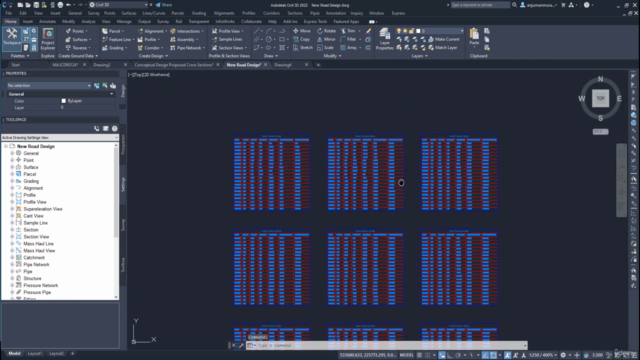Click the Toolspace help icon
The image size is (640, 360).
tap(115, 129)
